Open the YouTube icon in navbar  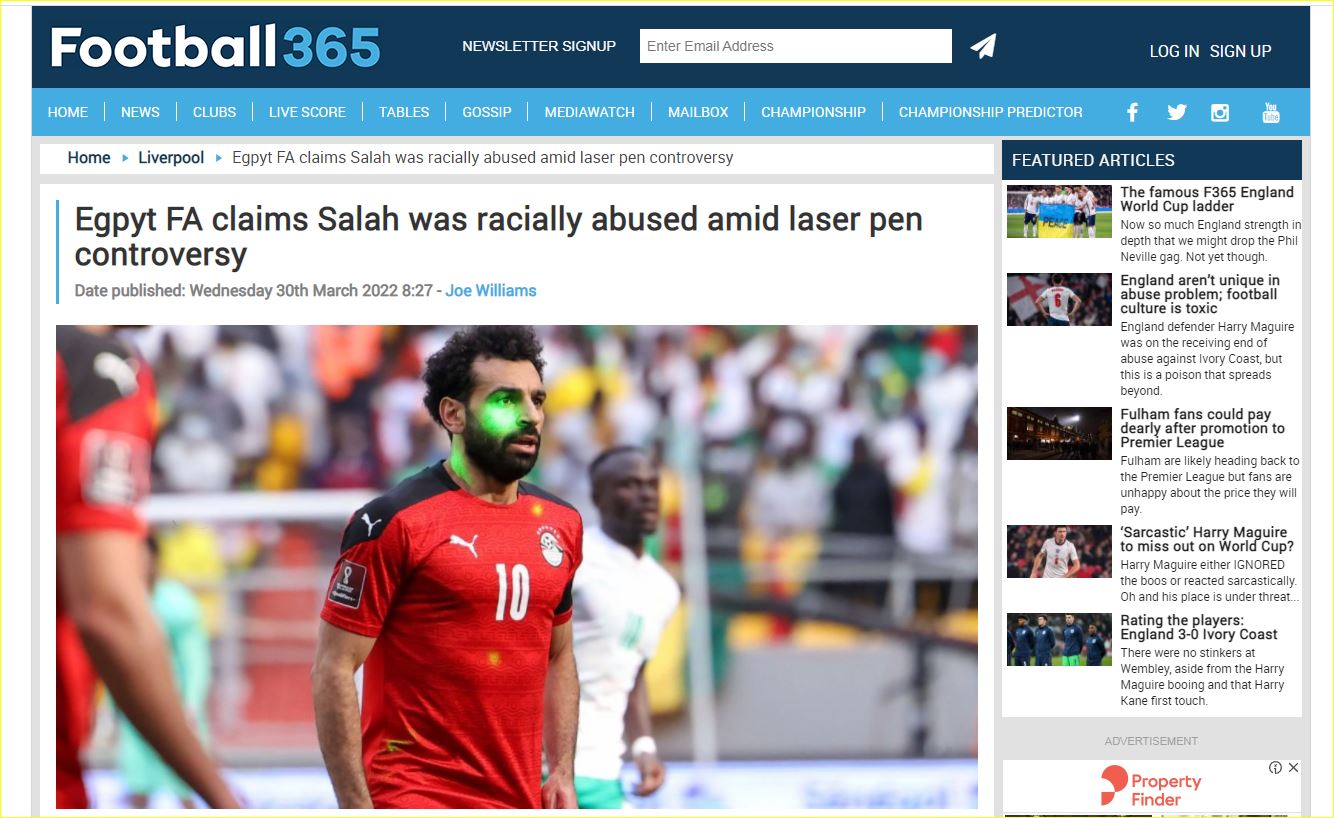(1271, 112)
